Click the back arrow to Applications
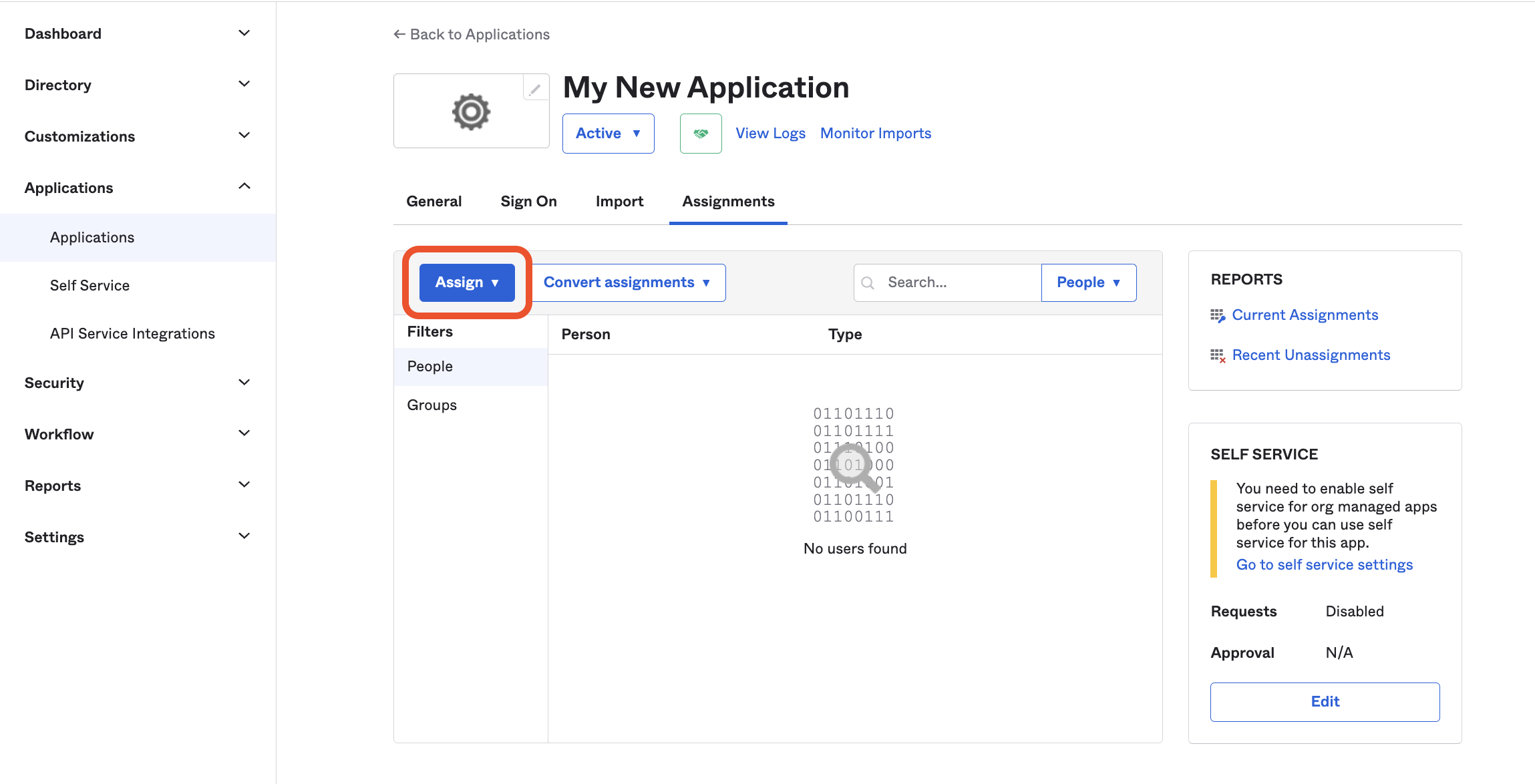 click(x=398, y=33)
